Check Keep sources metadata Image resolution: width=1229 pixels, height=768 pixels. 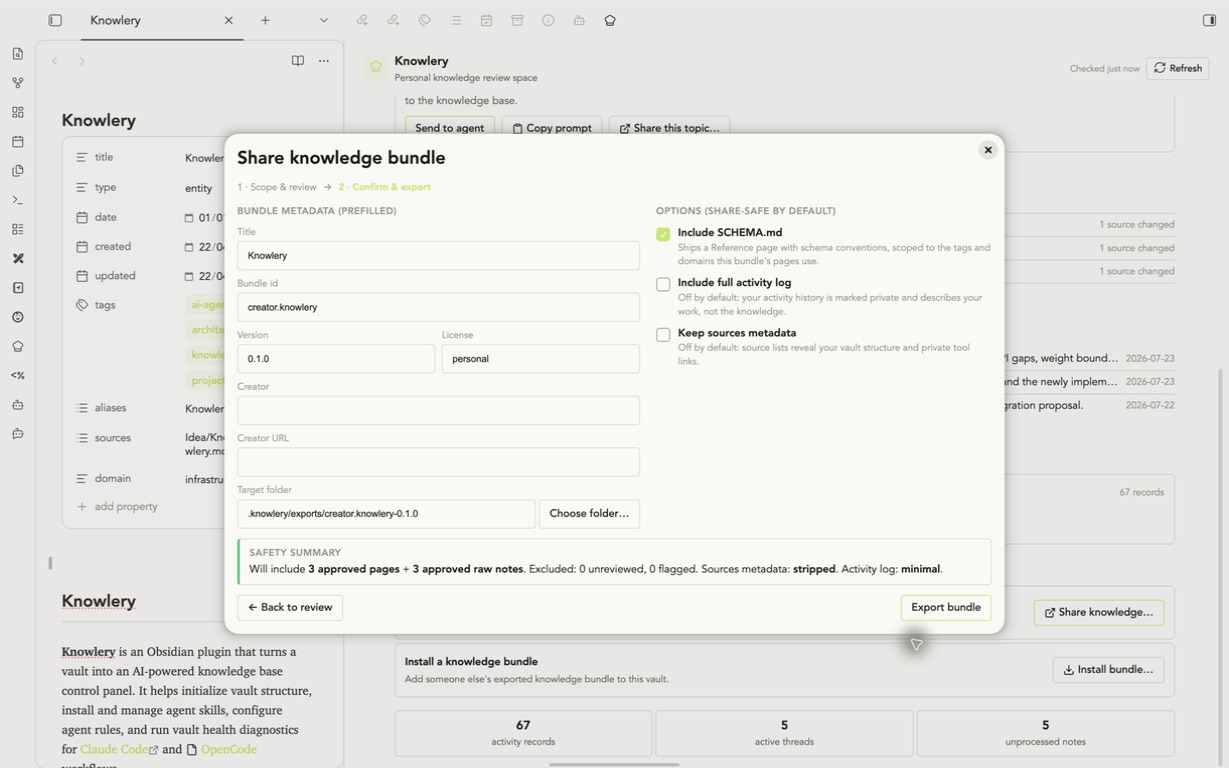pyautogui.click(x=663, y=335)
